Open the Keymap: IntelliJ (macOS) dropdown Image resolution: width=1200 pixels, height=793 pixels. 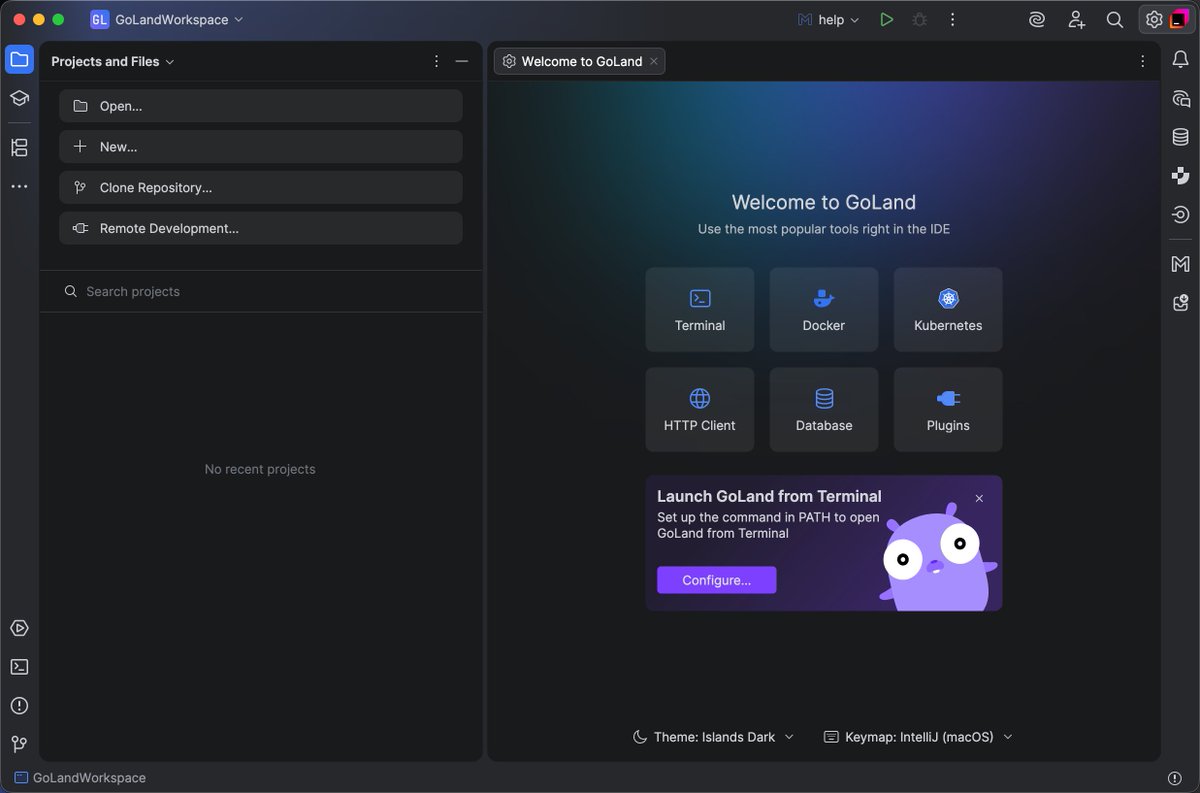(x=916, y=736)
